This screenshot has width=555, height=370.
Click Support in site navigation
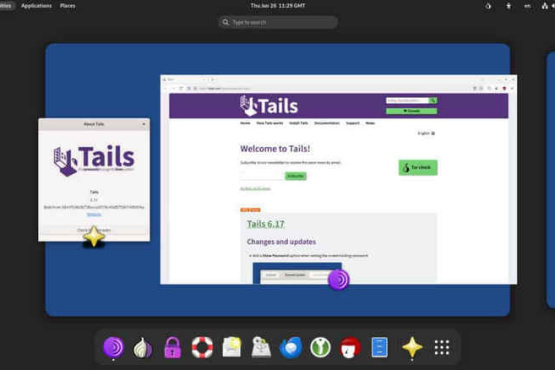coord(353,123)
